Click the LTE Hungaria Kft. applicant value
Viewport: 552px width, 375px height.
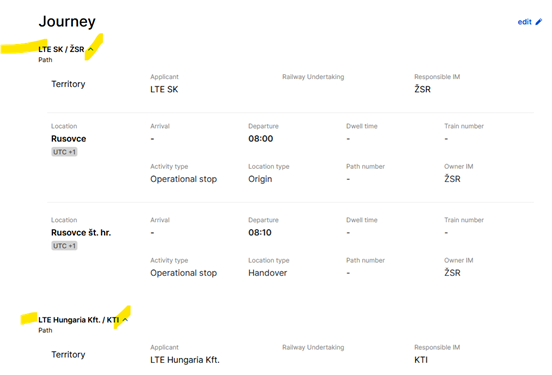(x=185, y=360)
